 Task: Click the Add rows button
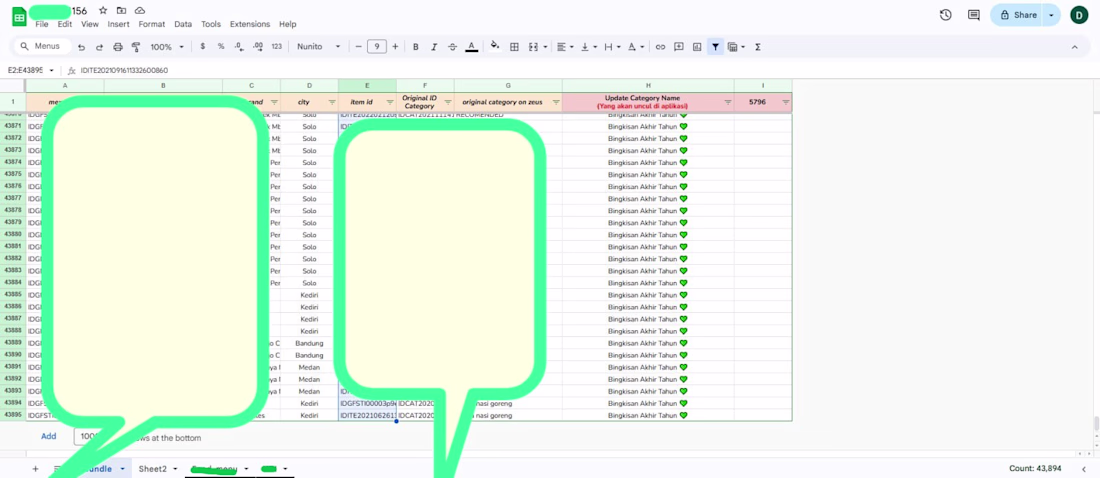[x=48, y=437]
